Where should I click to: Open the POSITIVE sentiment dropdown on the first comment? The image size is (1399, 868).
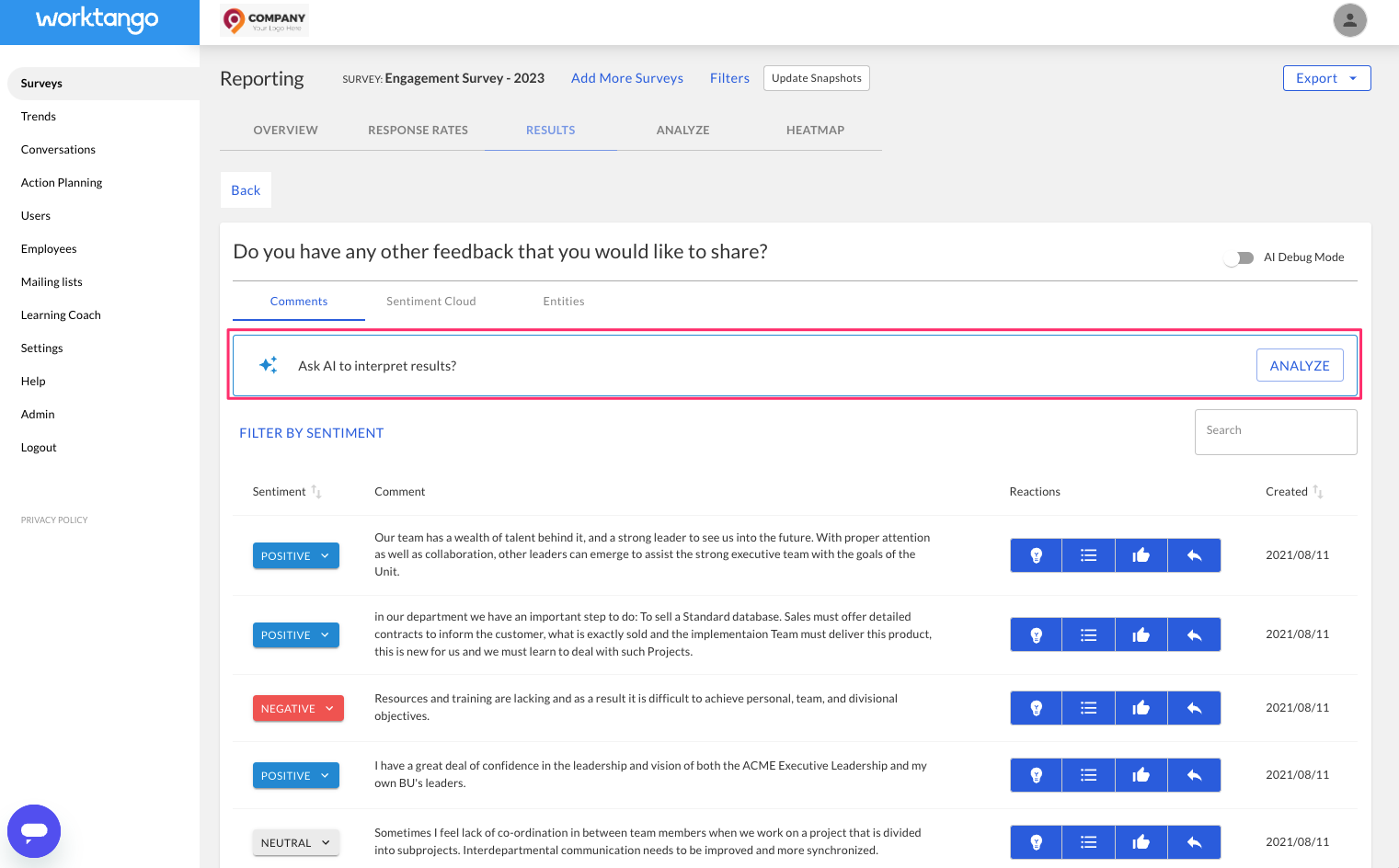pyautogui.click(x=325, y=555)
